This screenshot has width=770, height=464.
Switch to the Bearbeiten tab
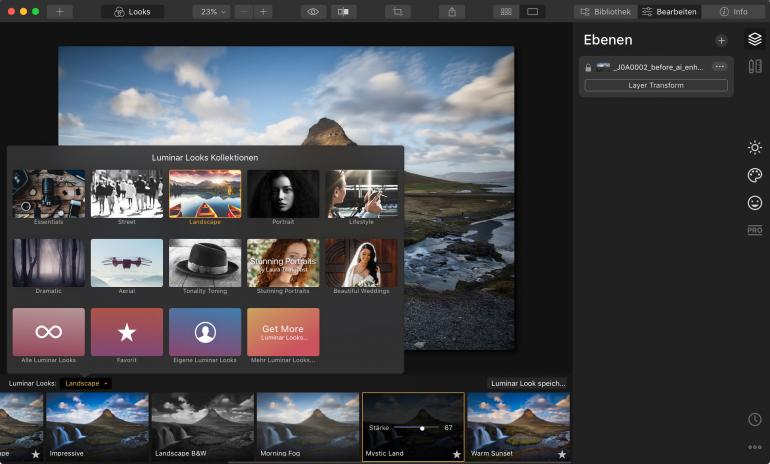click(669, 12)
